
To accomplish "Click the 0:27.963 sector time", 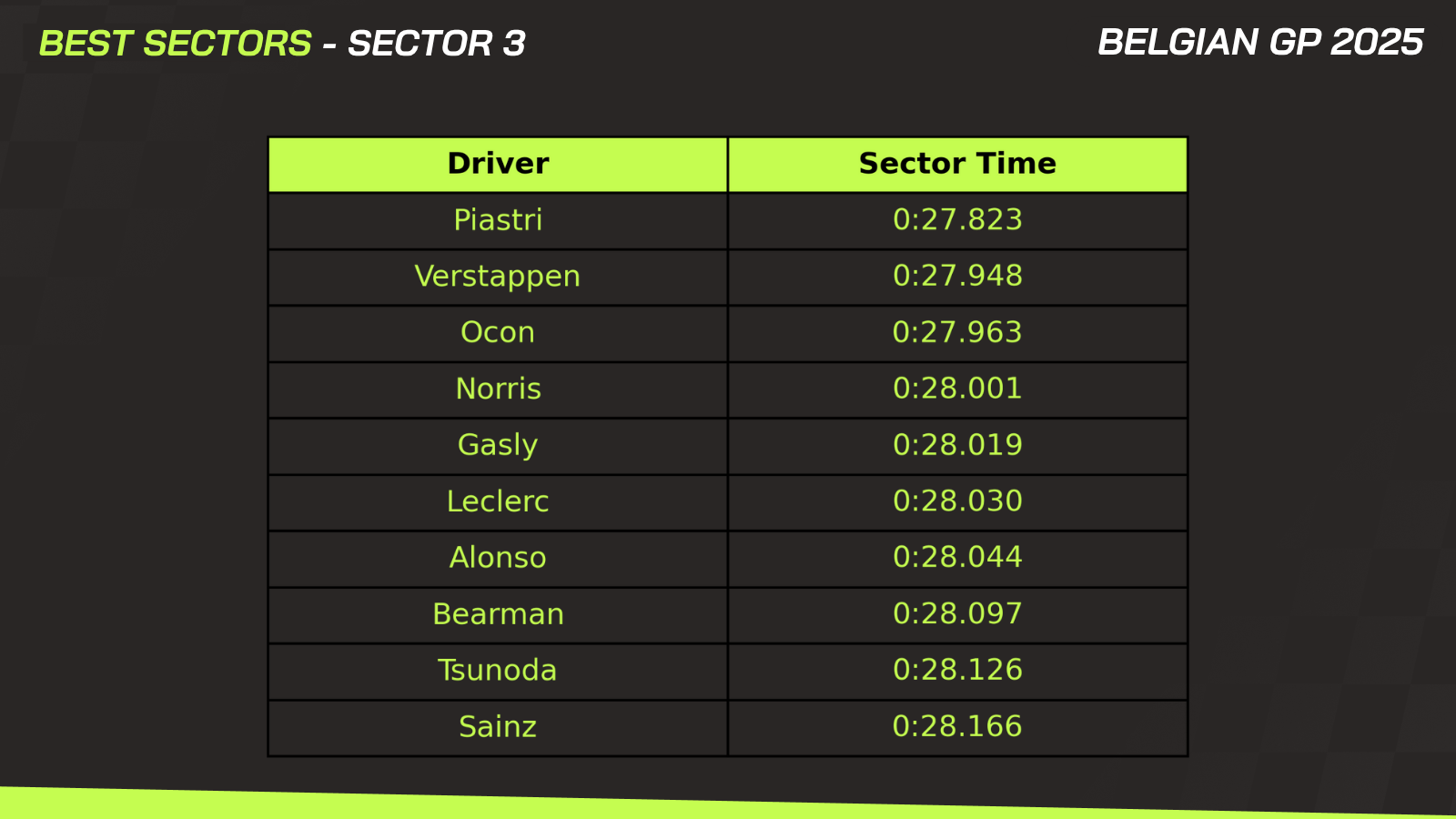I will (957, 333).
